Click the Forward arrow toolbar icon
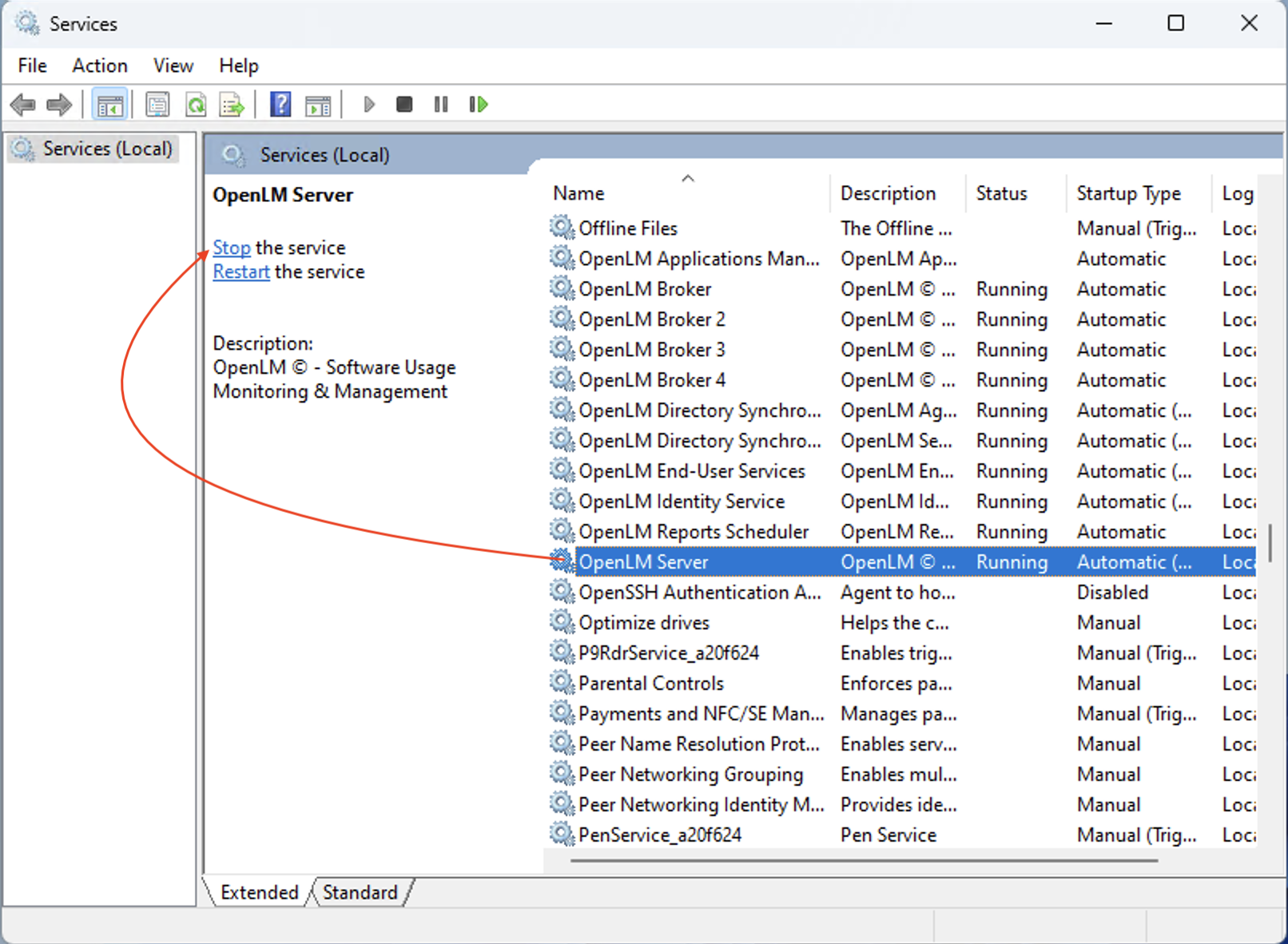This screenshot has width=1288, height=944. pyautogui.click(x=59, y=105)
